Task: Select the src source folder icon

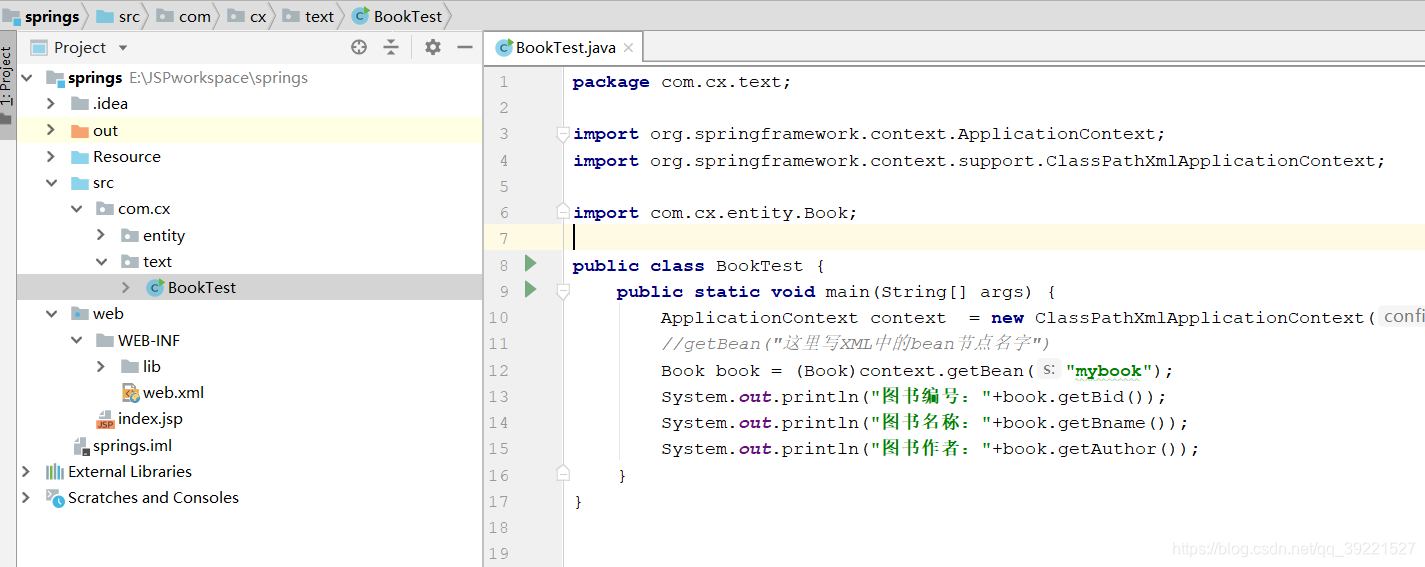Action: [80, 183]
